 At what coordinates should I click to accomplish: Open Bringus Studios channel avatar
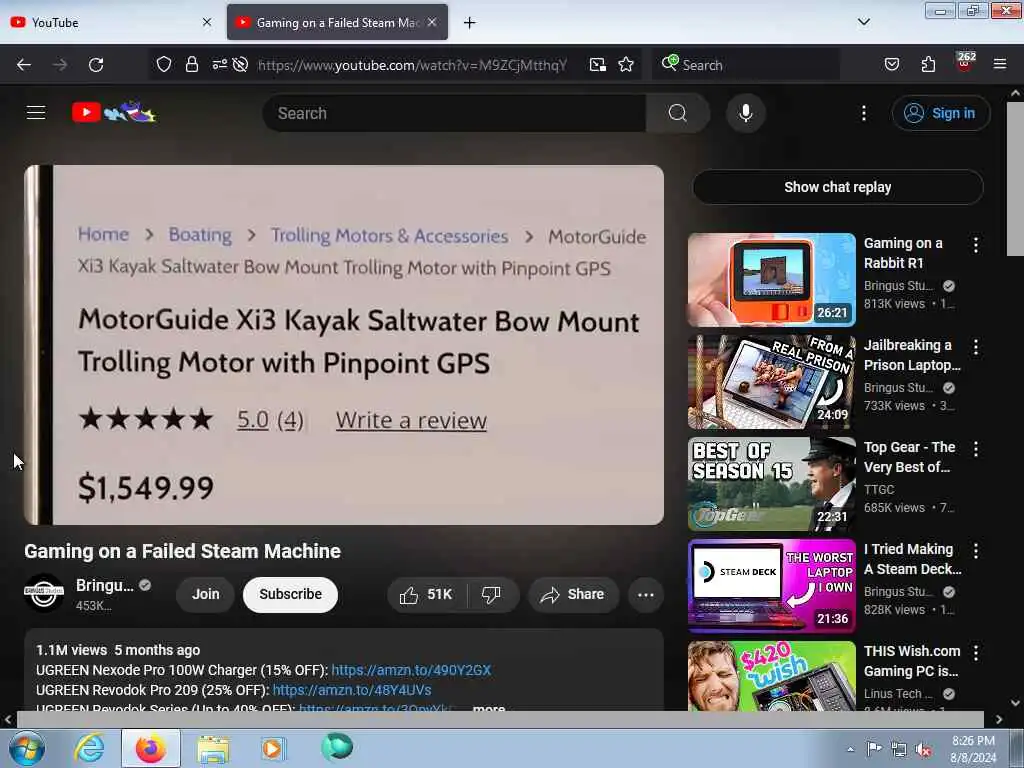point(44,592)
